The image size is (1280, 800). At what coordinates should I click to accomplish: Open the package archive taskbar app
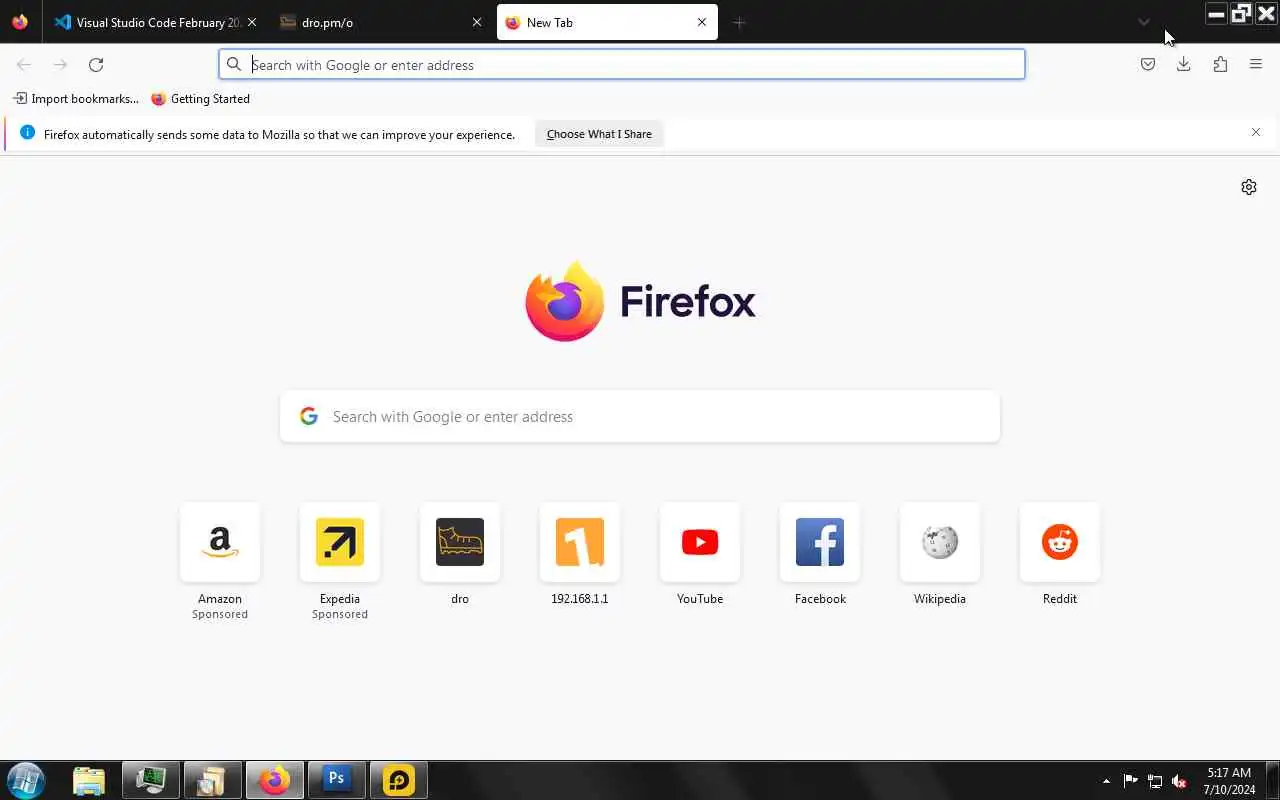pos(212,780)
